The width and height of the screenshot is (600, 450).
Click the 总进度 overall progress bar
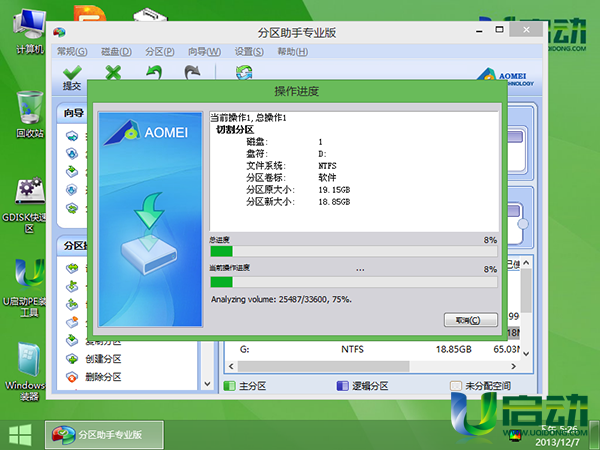[354, 251]
